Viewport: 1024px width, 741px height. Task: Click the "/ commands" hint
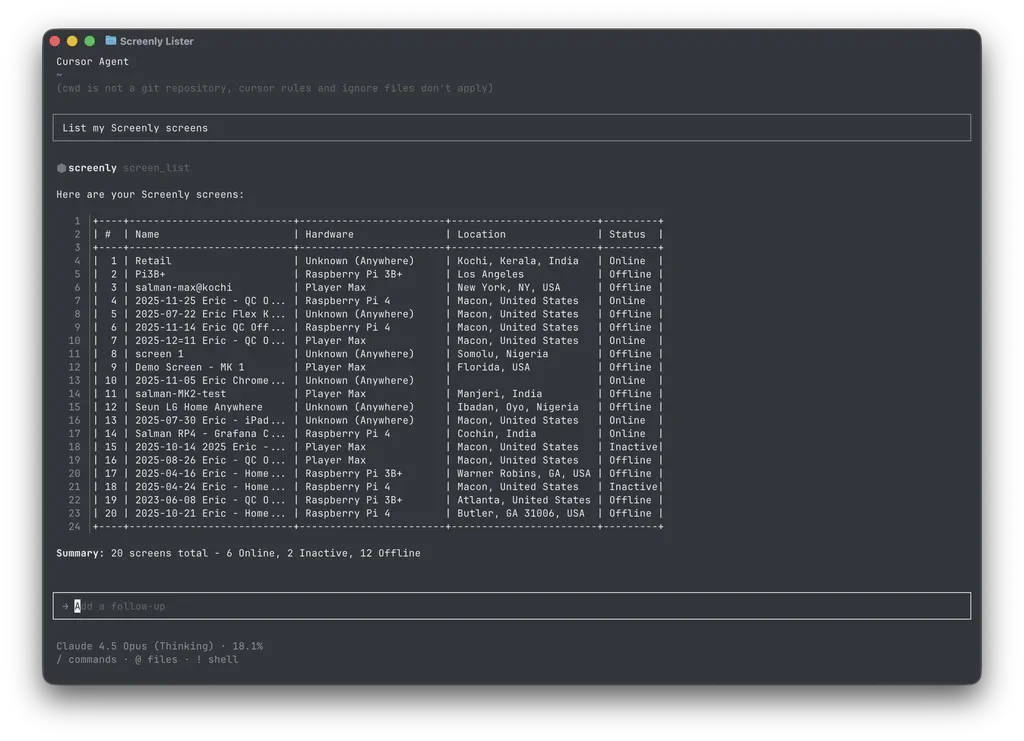click(x=86, y=660)
